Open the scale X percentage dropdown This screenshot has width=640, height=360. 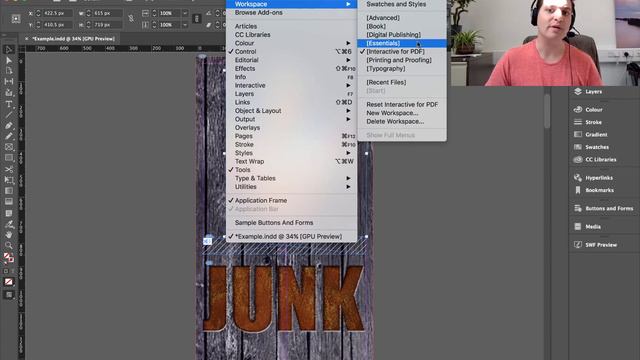pyautogui.click(x=185, y=13)
